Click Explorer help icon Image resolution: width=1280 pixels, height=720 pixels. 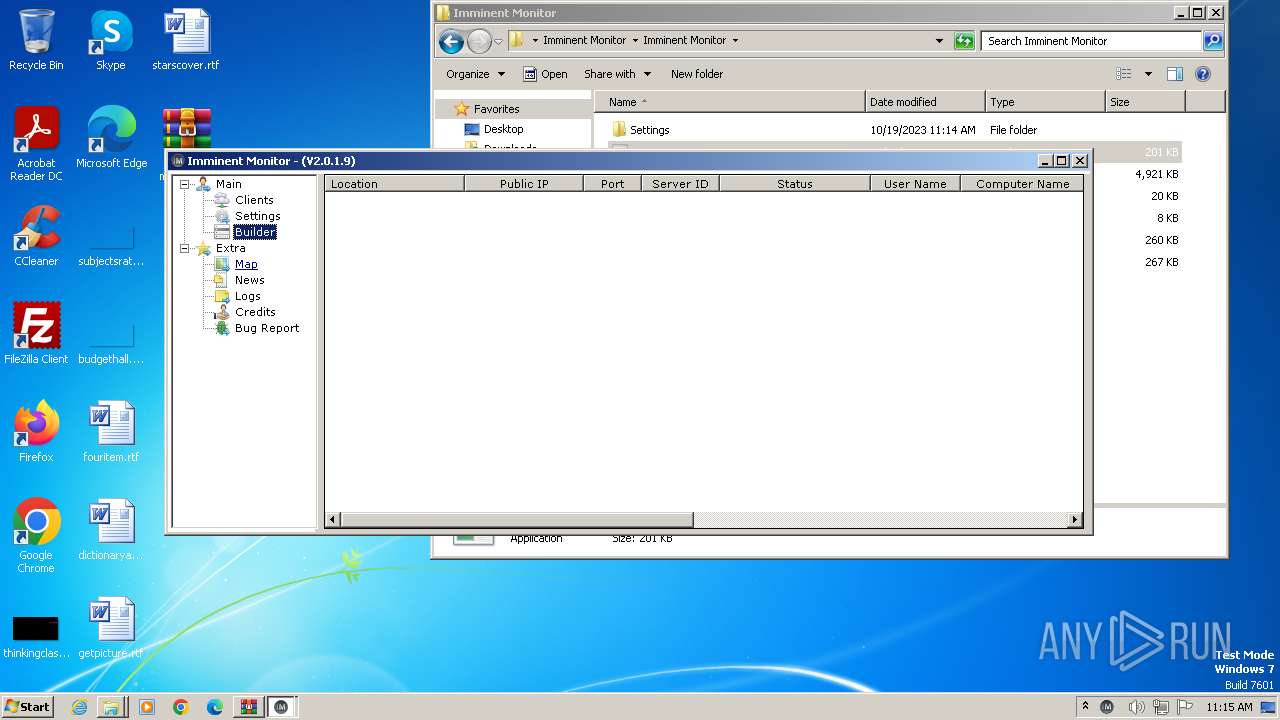pos(1203,74)
